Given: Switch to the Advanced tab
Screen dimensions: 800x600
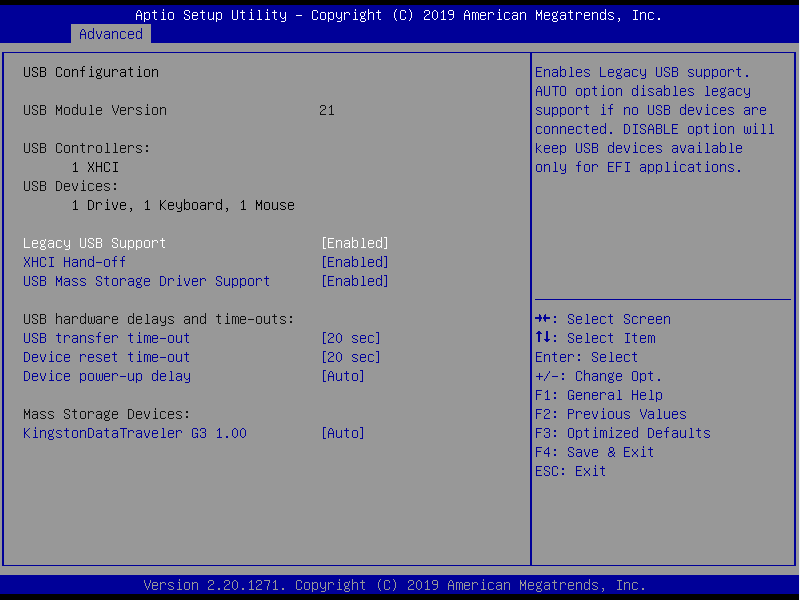Looking at the screenshot, I should [x=111, y=34].
